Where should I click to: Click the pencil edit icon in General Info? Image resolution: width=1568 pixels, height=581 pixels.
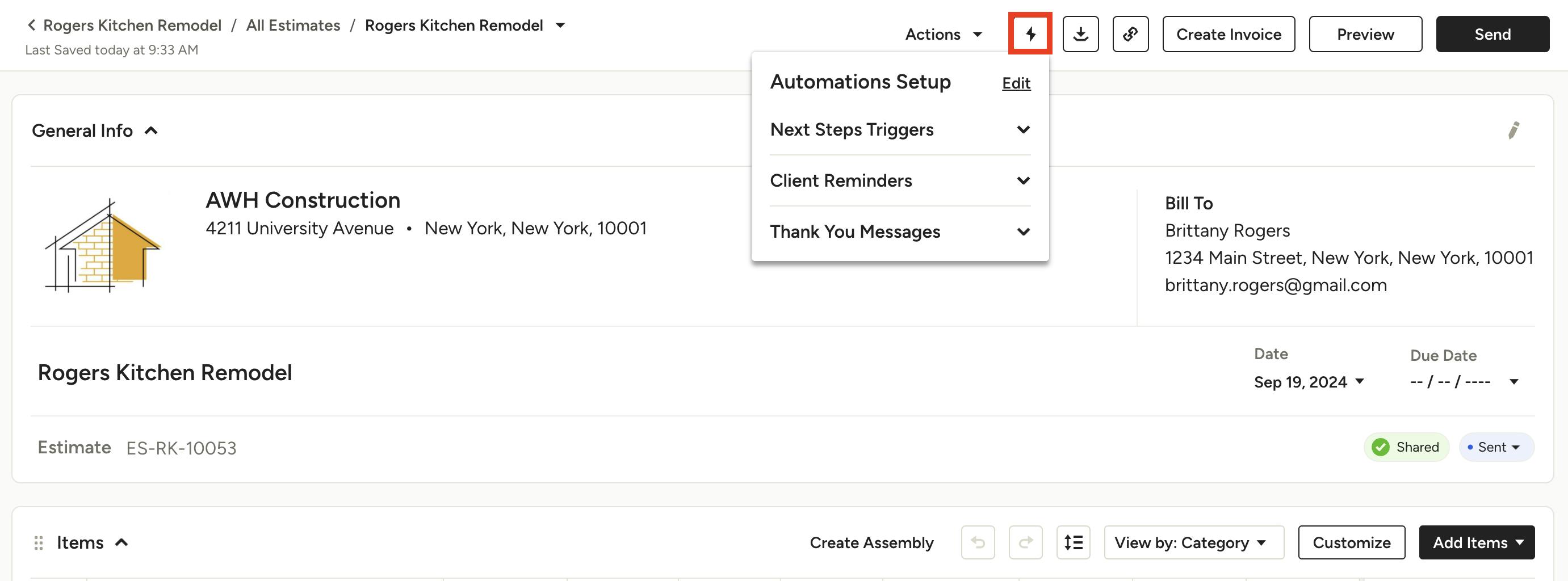(x=1514, y=130)
